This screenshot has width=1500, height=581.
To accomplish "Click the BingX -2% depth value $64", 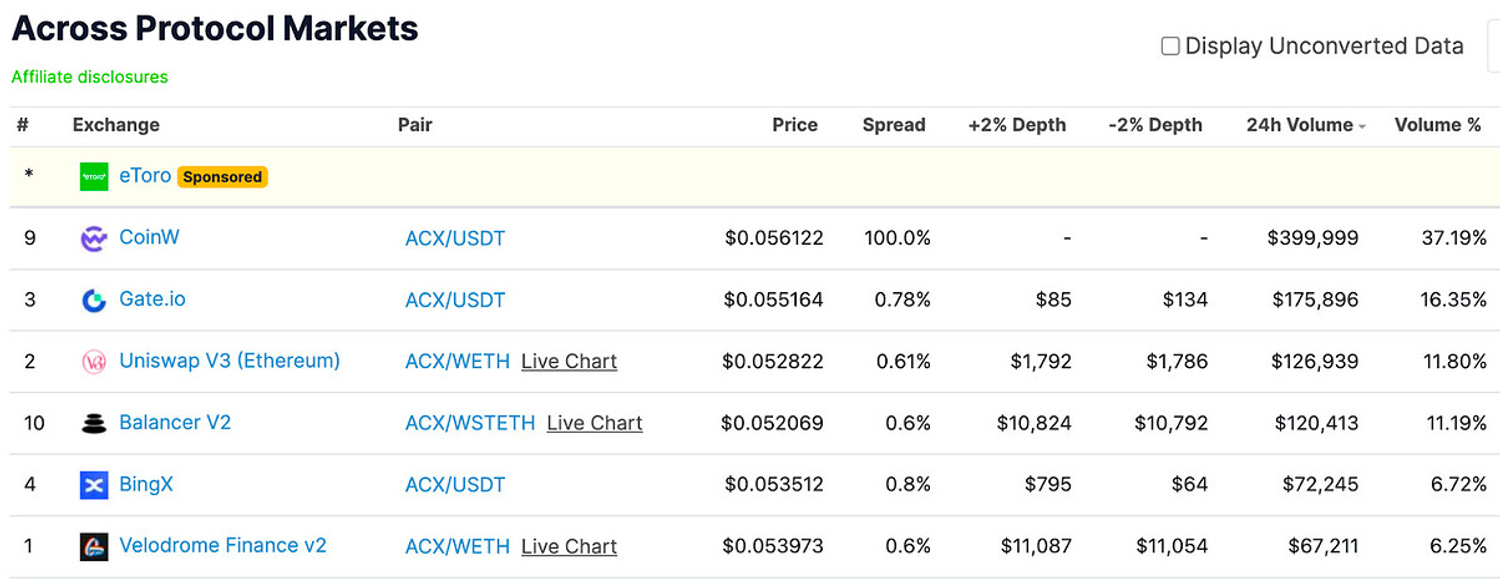I will [1190, 484].
